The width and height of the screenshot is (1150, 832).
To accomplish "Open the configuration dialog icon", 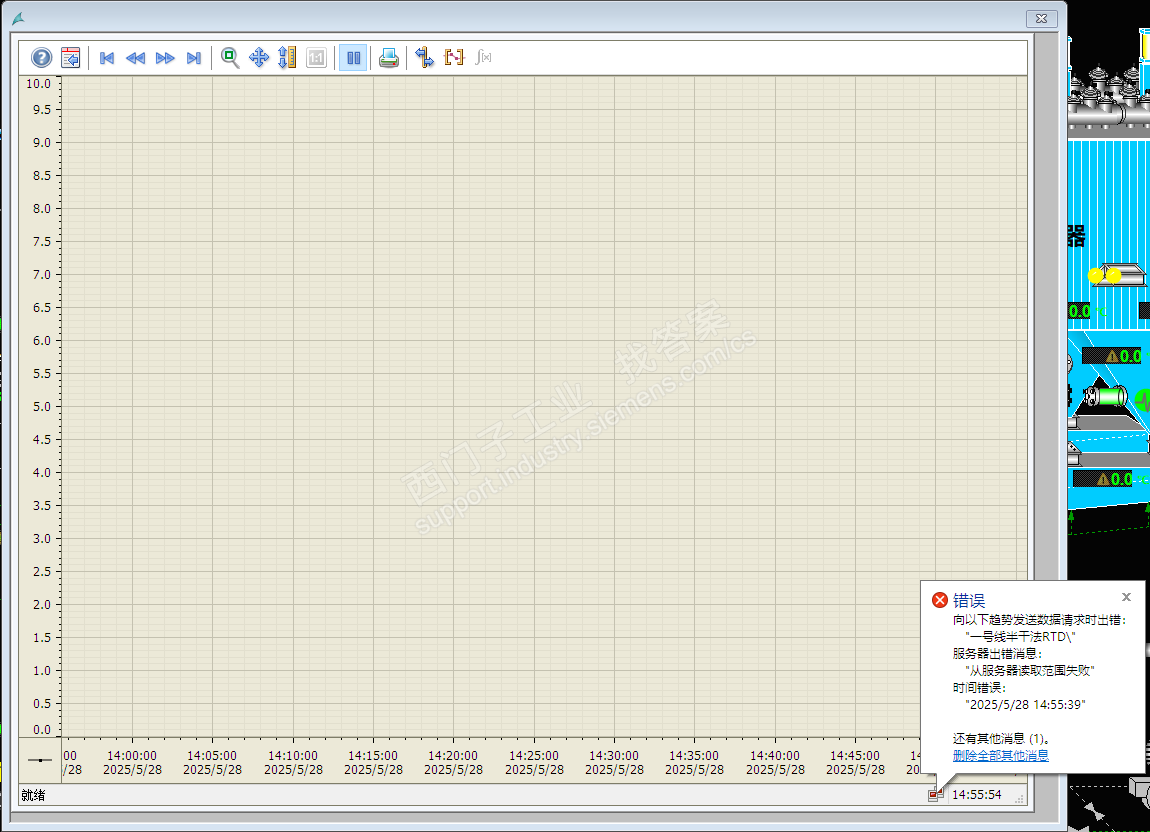I will 70,57.
